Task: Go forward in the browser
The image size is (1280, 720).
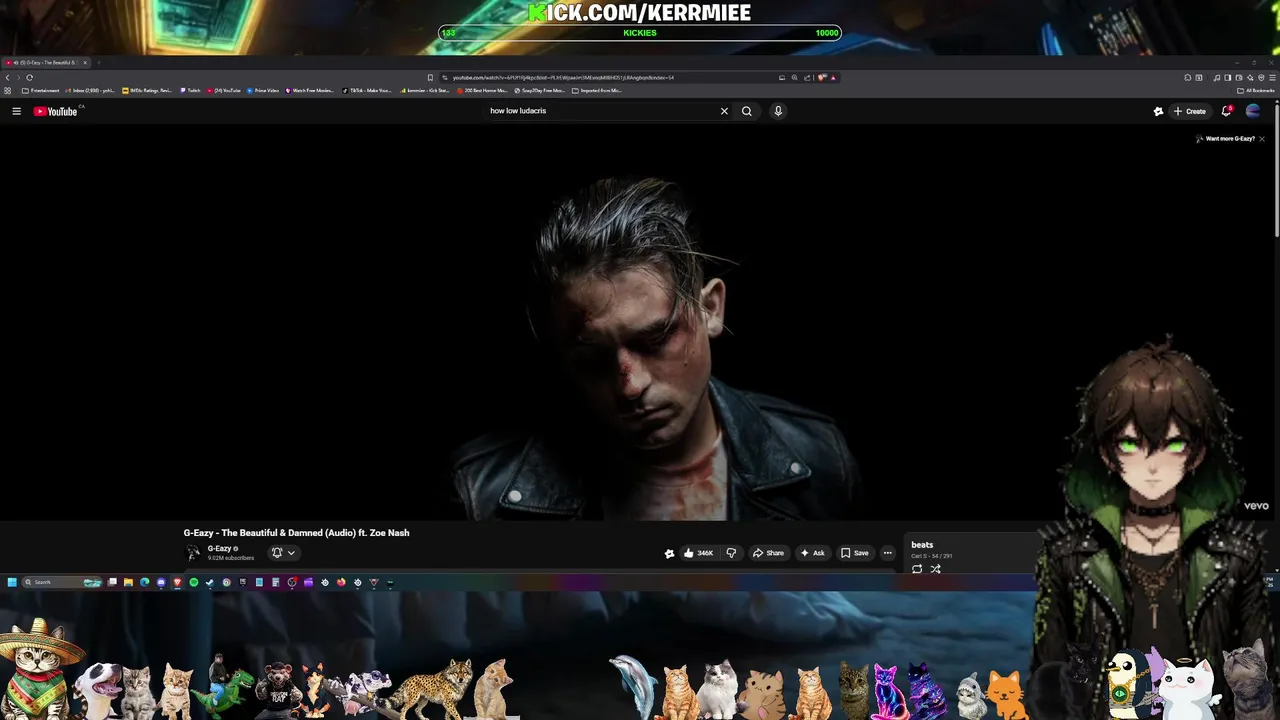Action: 18,77
